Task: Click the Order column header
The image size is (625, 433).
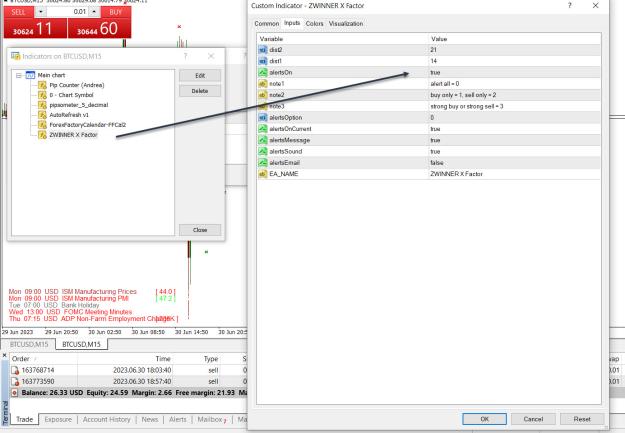Action: (x=43, y=359)
